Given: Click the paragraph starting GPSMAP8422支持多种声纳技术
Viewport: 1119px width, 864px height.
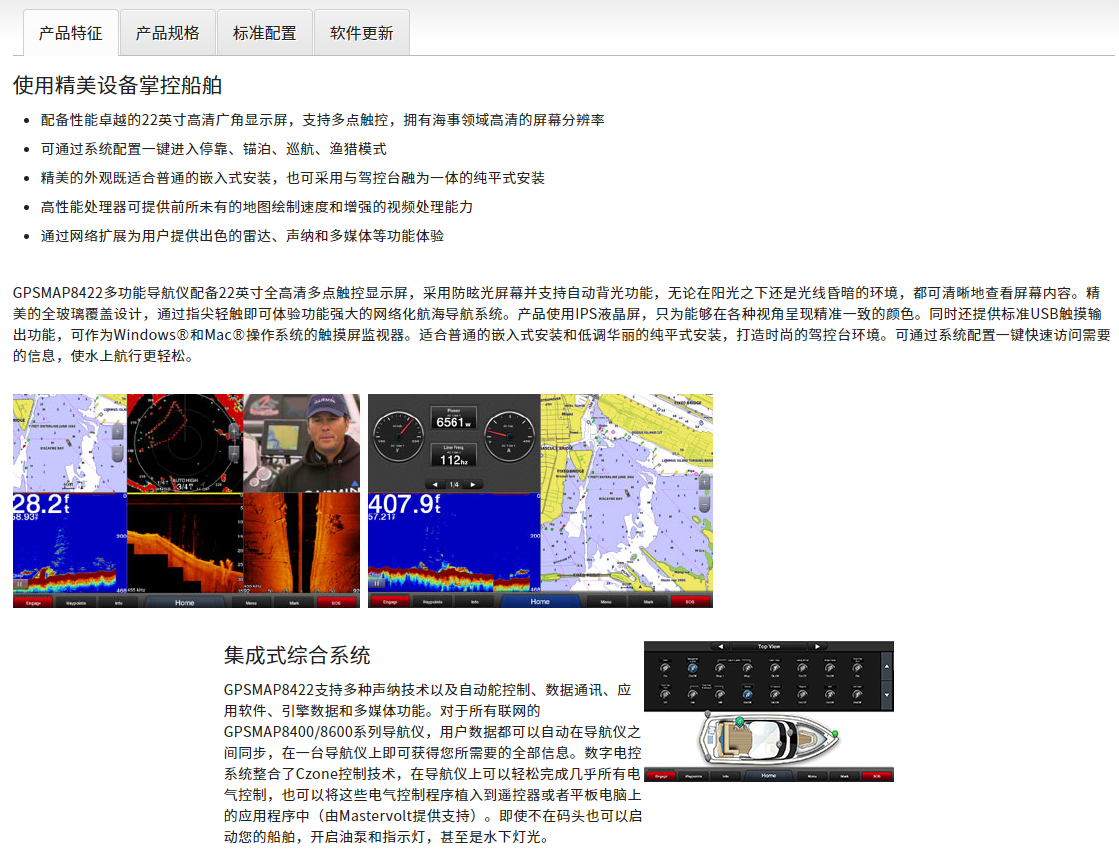Looking at the screenshot, I should coord(432,763).
